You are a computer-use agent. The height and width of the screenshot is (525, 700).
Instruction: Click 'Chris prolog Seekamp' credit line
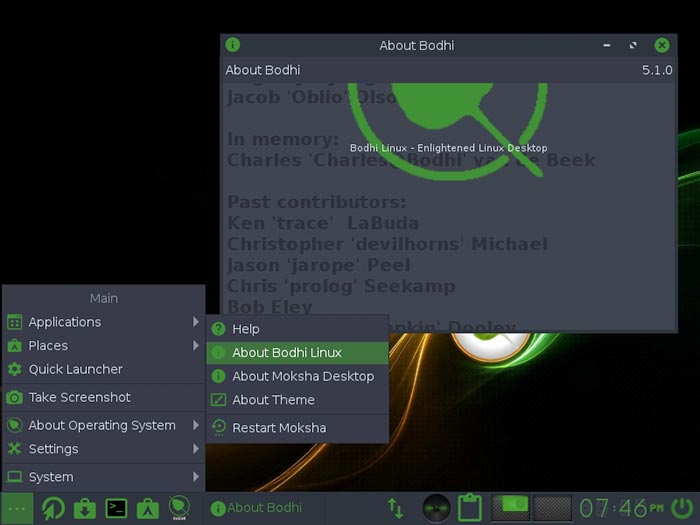[341, 286]
